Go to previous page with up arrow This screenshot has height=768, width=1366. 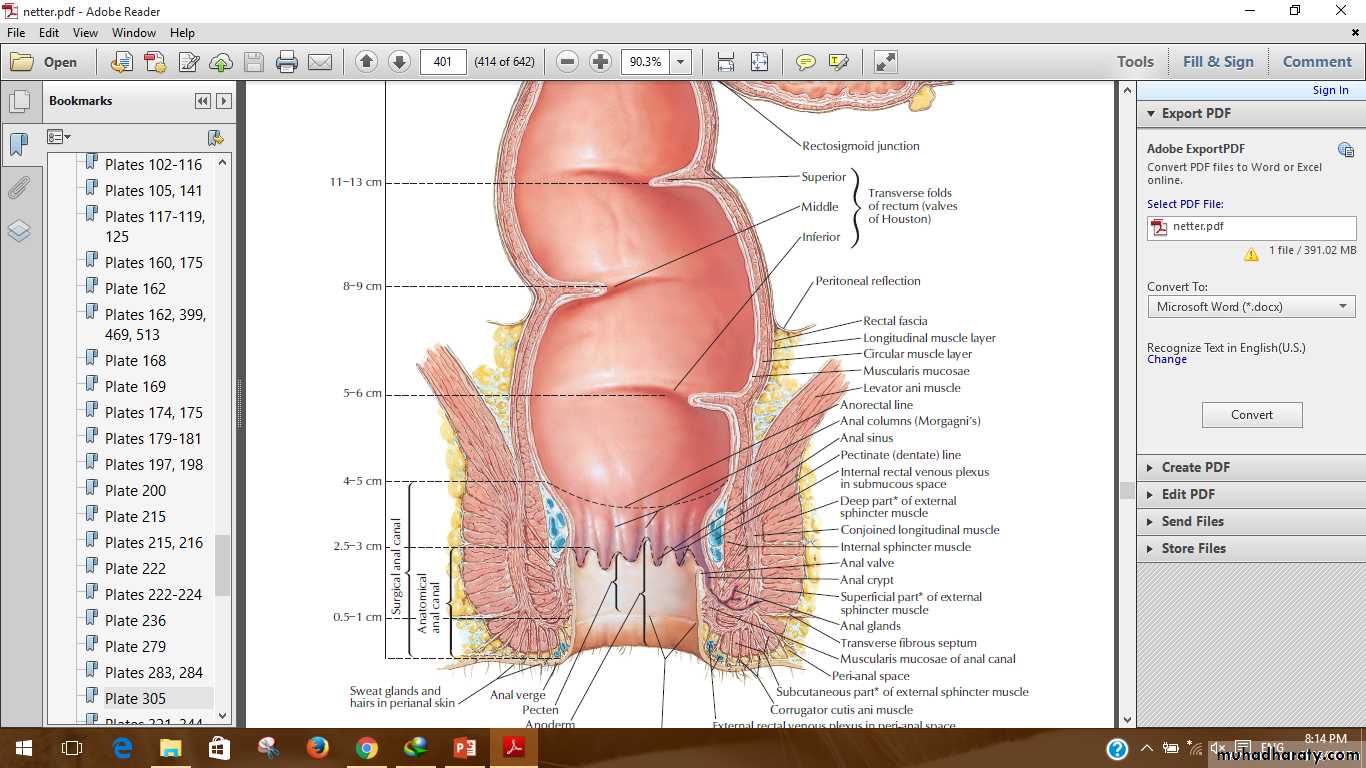366,62
